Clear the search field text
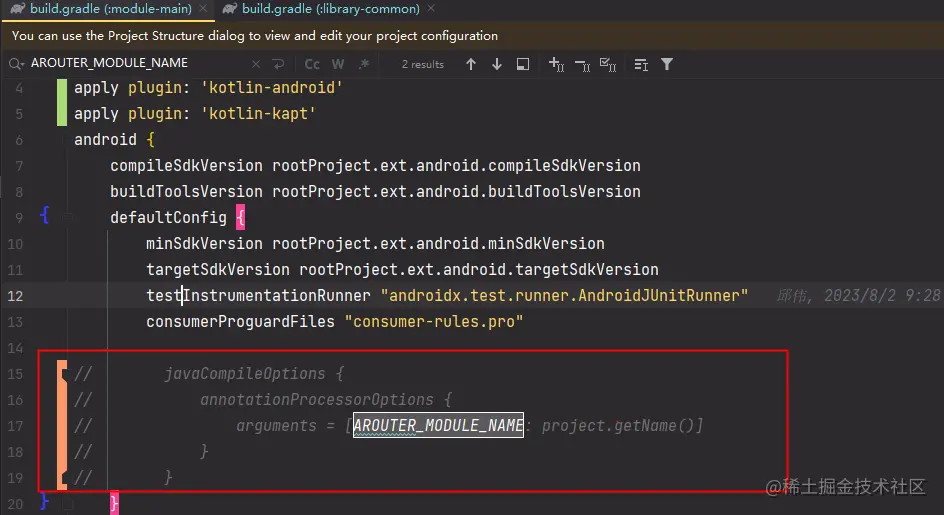The height and width of the screenshot is (515, 944). point(256,64)
